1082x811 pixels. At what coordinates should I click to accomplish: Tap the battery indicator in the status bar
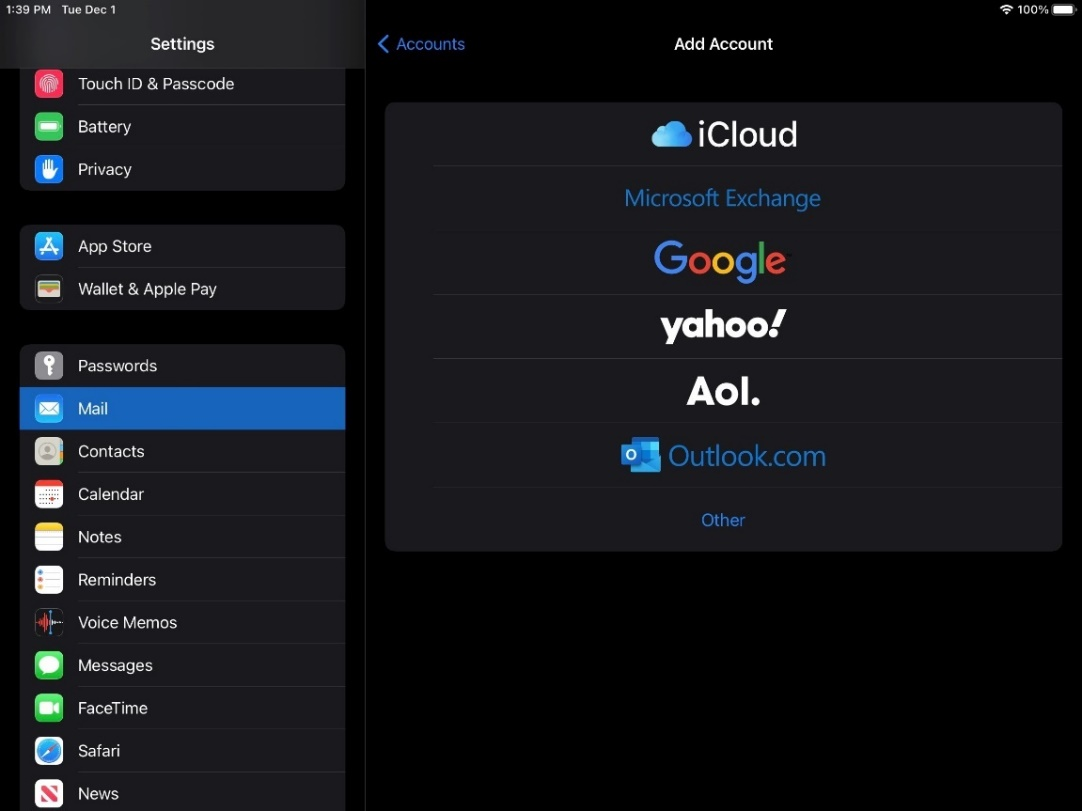coord(1063,10)
